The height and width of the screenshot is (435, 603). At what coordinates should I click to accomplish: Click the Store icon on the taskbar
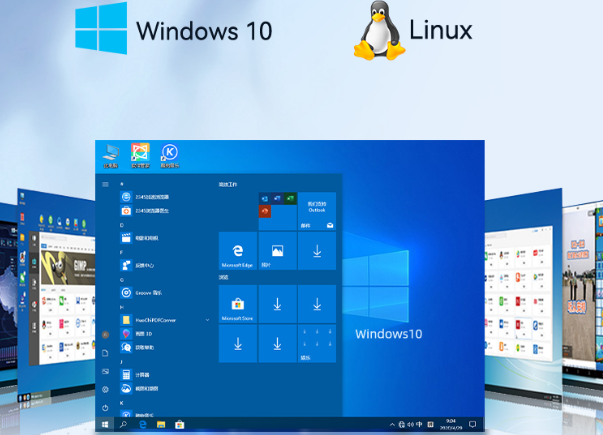tap(179, 424)
